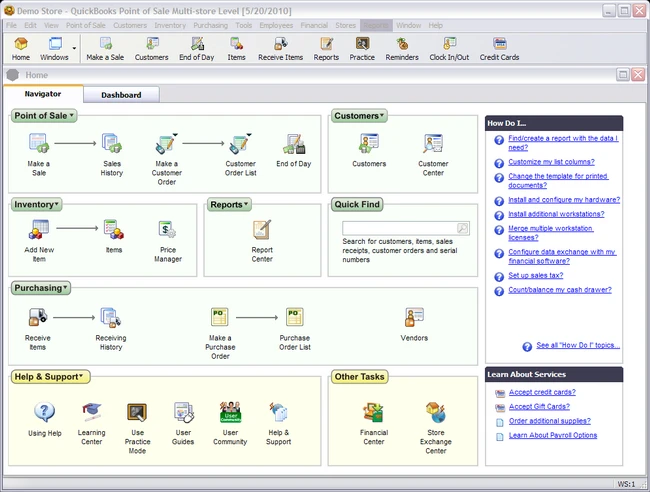The height and width of the screenshot is (492, 650).
Task: Click End of Day navigator icon
Action: 294,144
